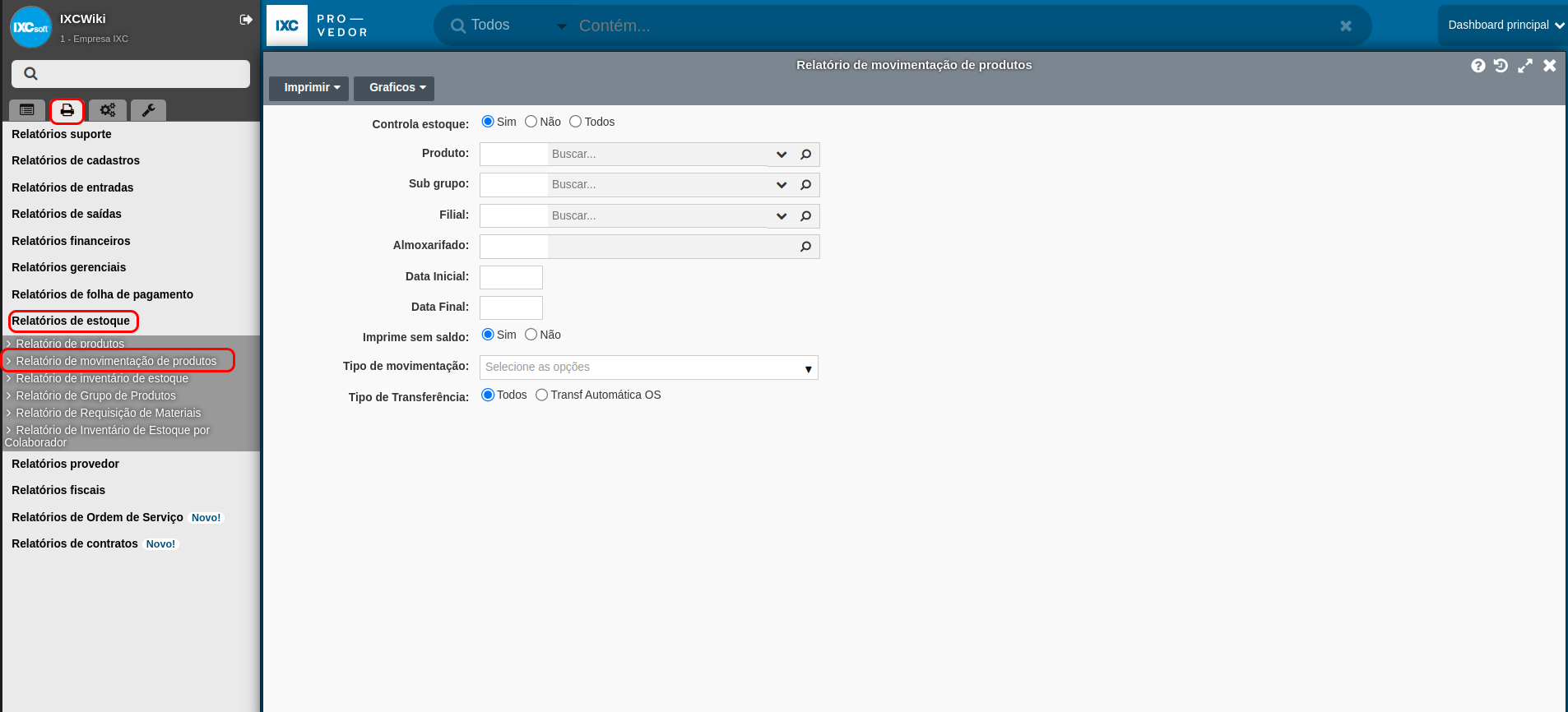Open the Imprimir dropdown menu

tap(309, 88)
